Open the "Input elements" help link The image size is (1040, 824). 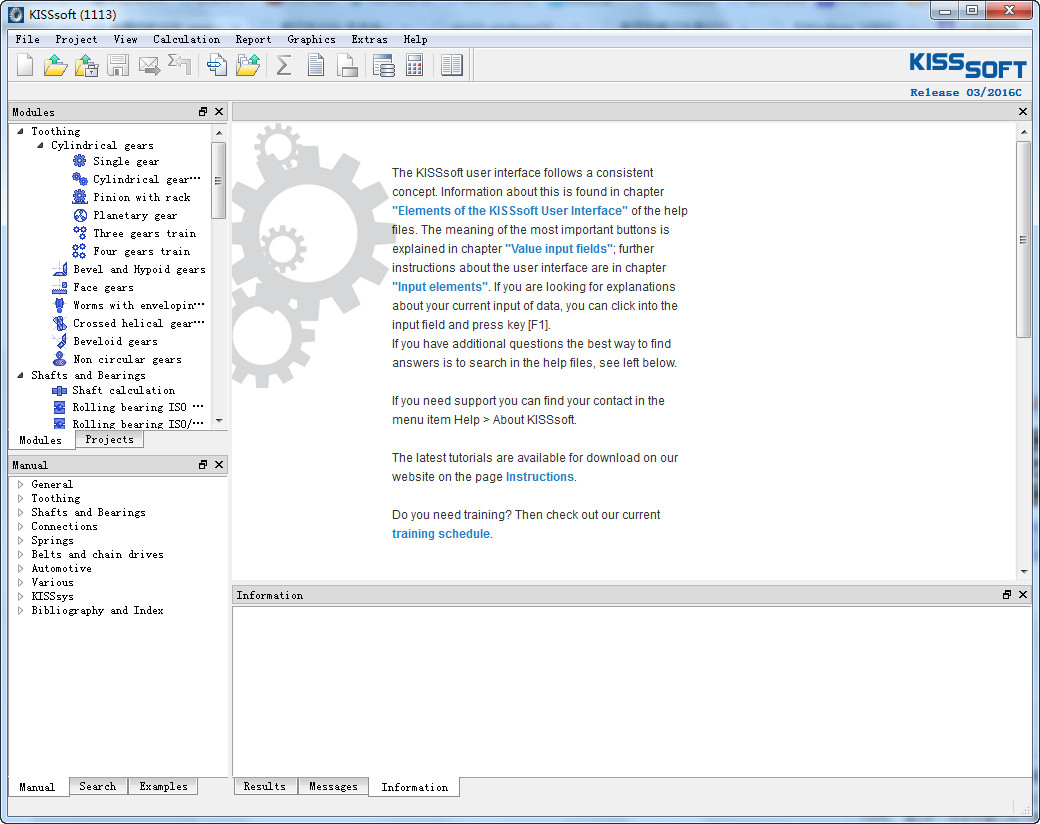tap(440, 287)
